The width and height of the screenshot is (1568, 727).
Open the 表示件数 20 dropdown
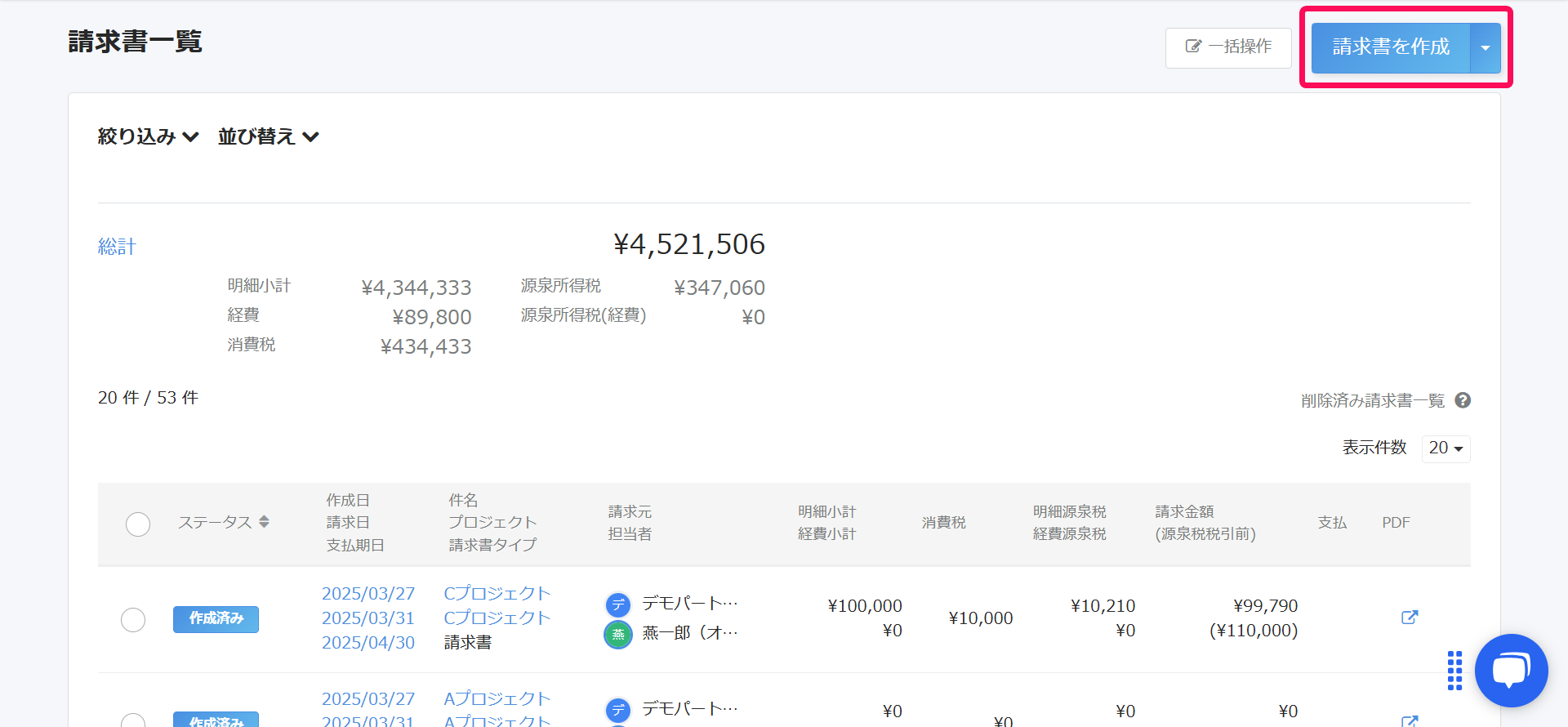point(1445,448)
